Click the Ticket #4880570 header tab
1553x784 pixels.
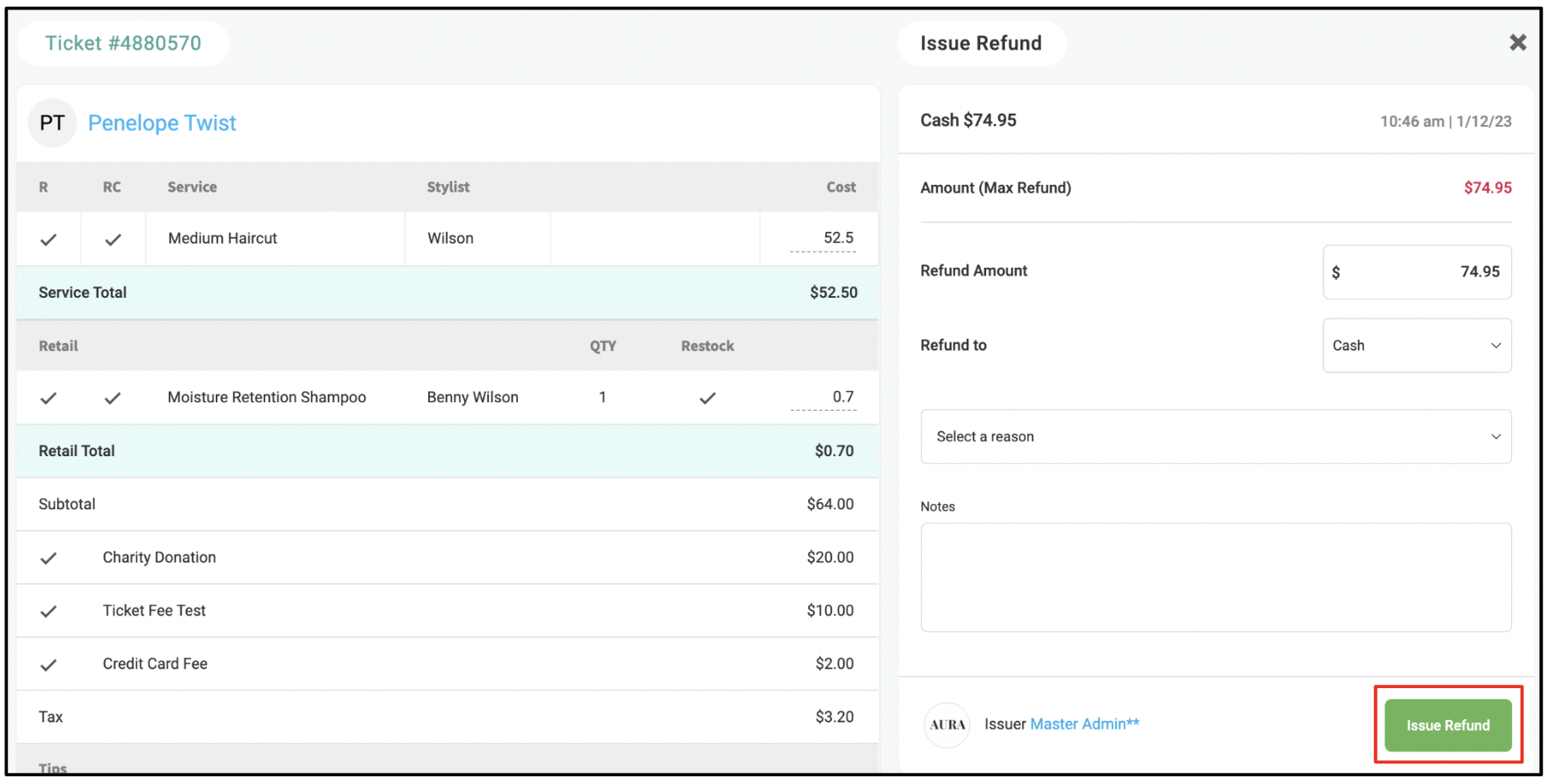click(123, 43)
